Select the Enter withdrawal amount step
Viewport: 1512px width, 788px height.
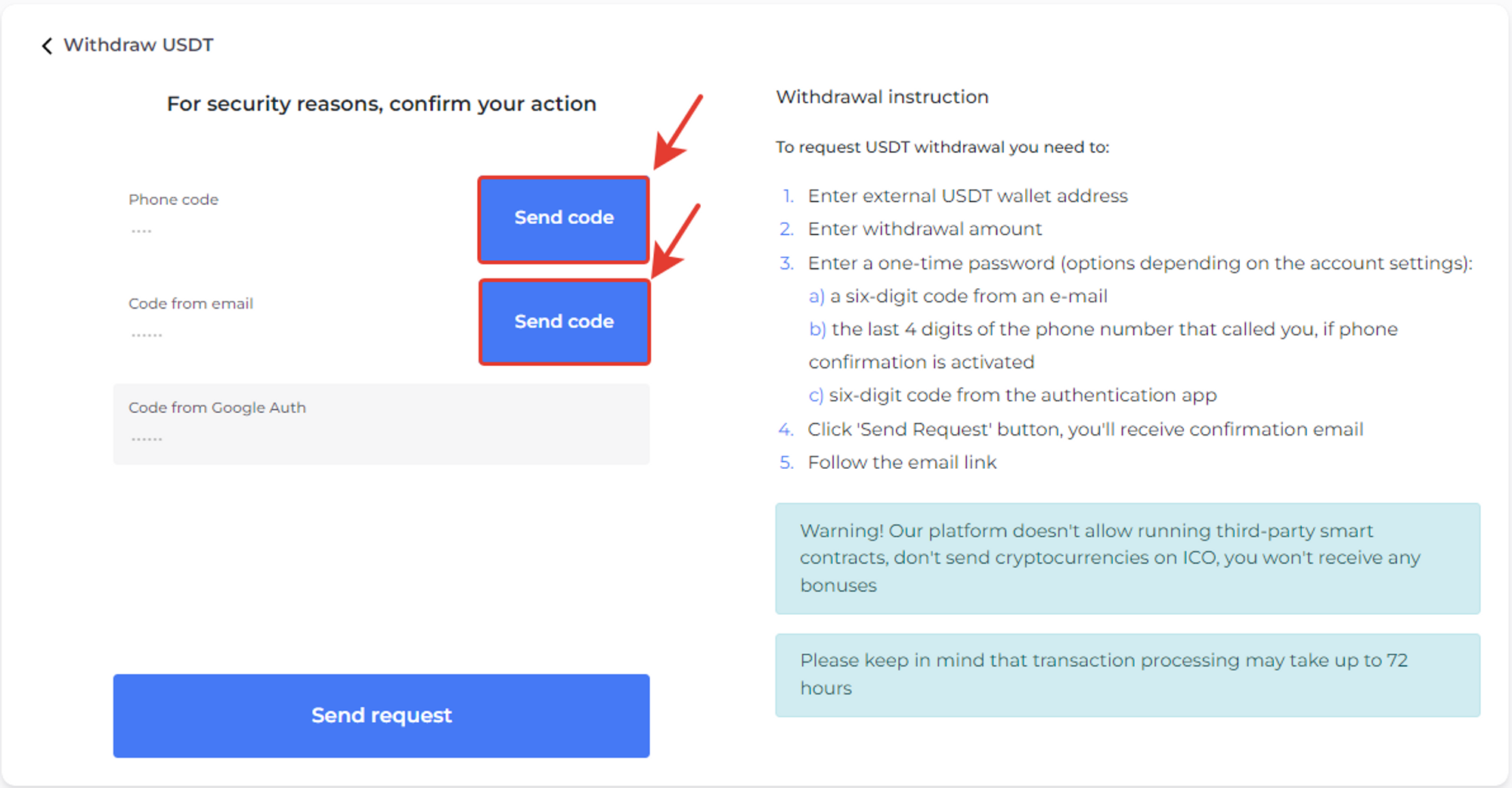point(925,229)
